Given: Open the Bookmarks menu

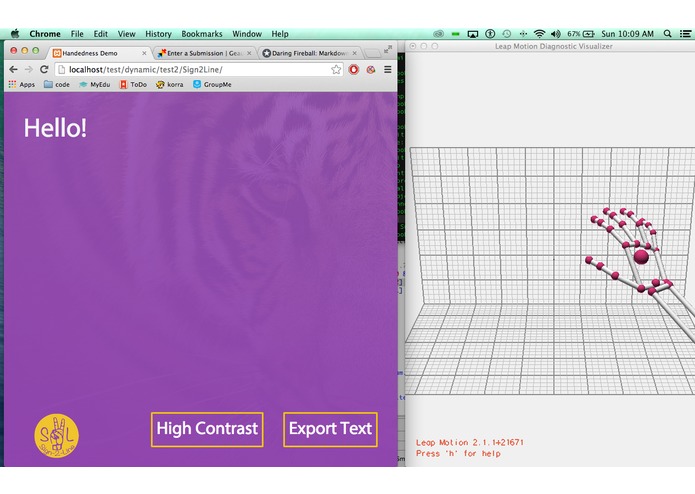Looking at the screenshot, I should 202,34.
